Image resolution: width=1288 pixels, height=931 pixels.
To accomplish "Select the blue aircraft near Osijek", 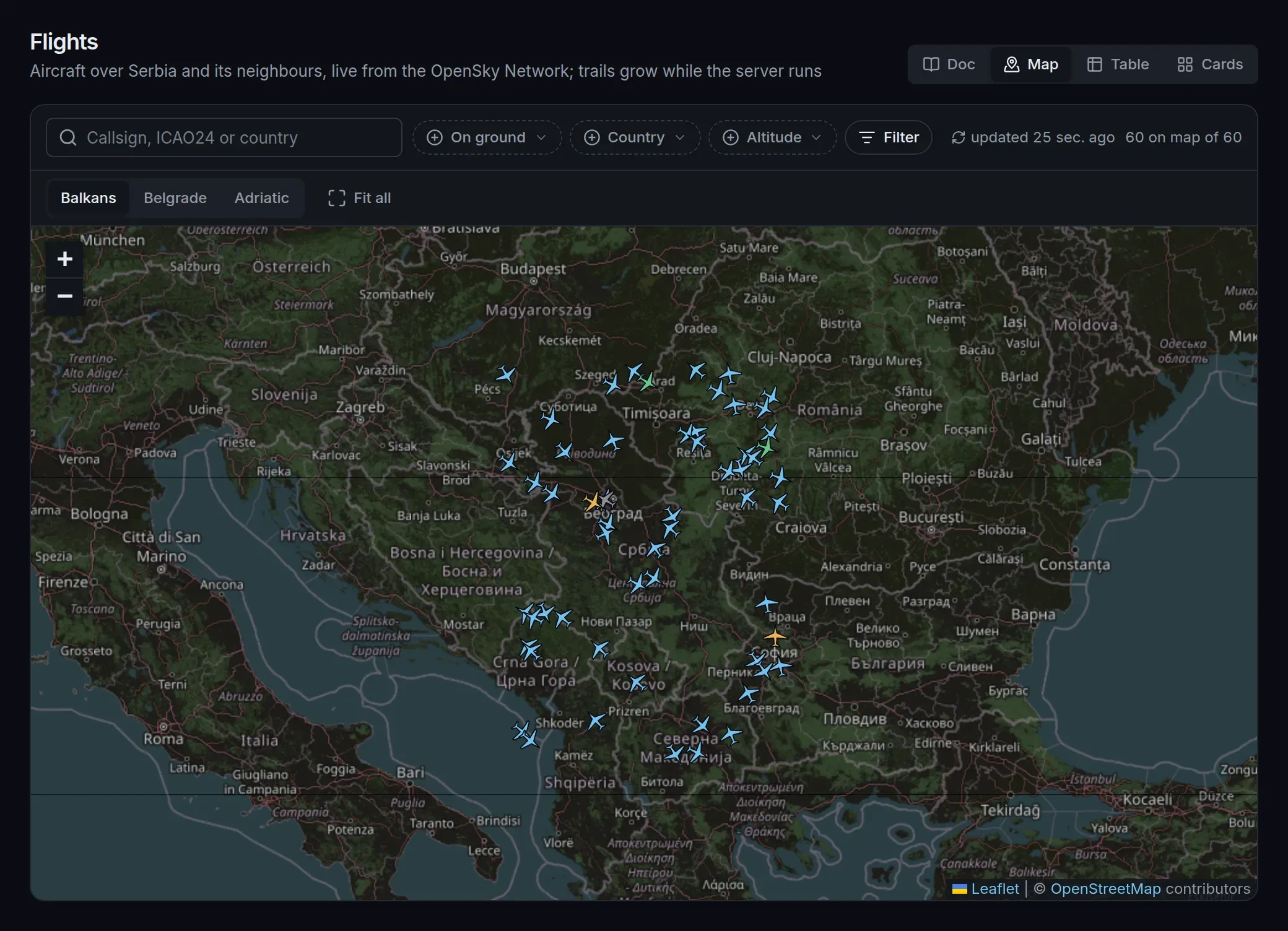I will coord(508,462).
